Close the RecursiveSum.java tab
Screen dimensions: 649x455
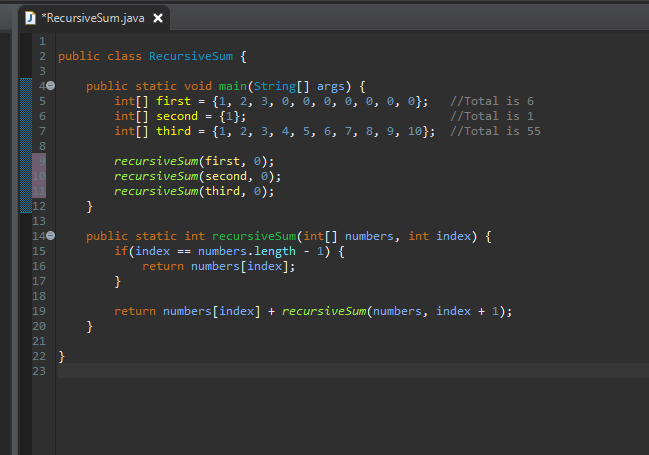click(x=158, y=18)
